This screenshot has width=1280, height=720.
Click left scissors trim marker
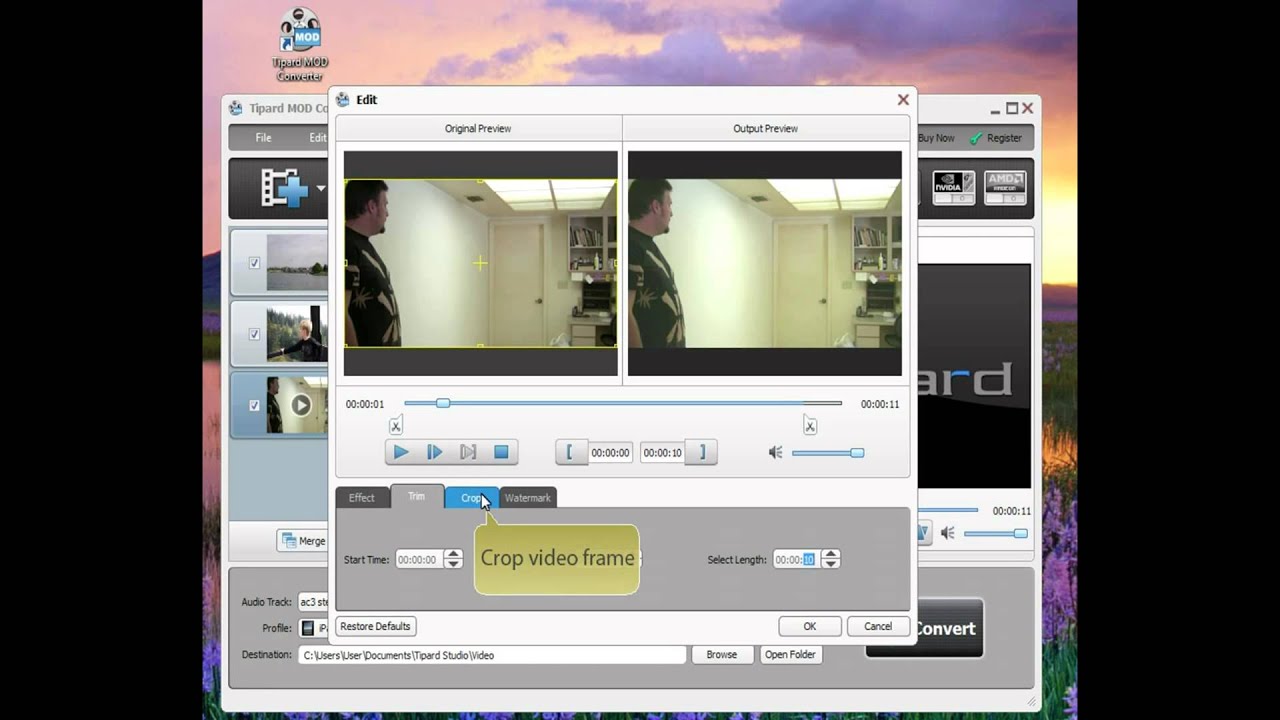coord(396,426)
